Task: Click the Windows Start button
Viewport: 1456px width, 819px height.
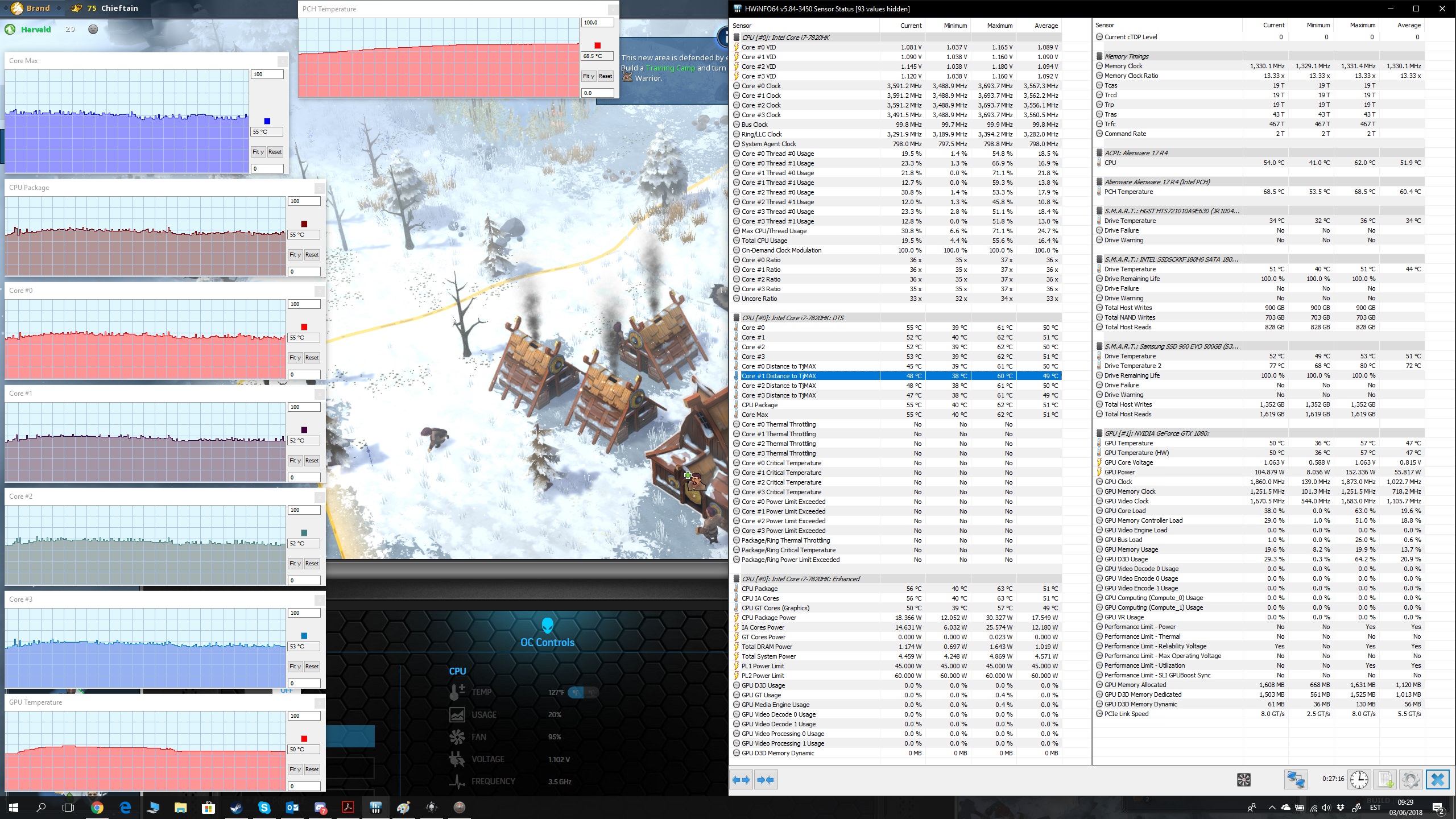Action: 13,808
